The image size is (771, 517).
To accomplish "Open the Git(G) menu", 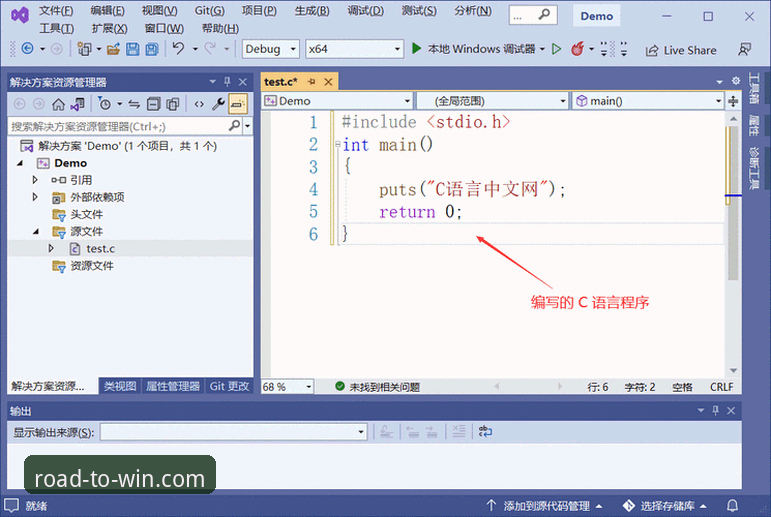I will 209,10.
